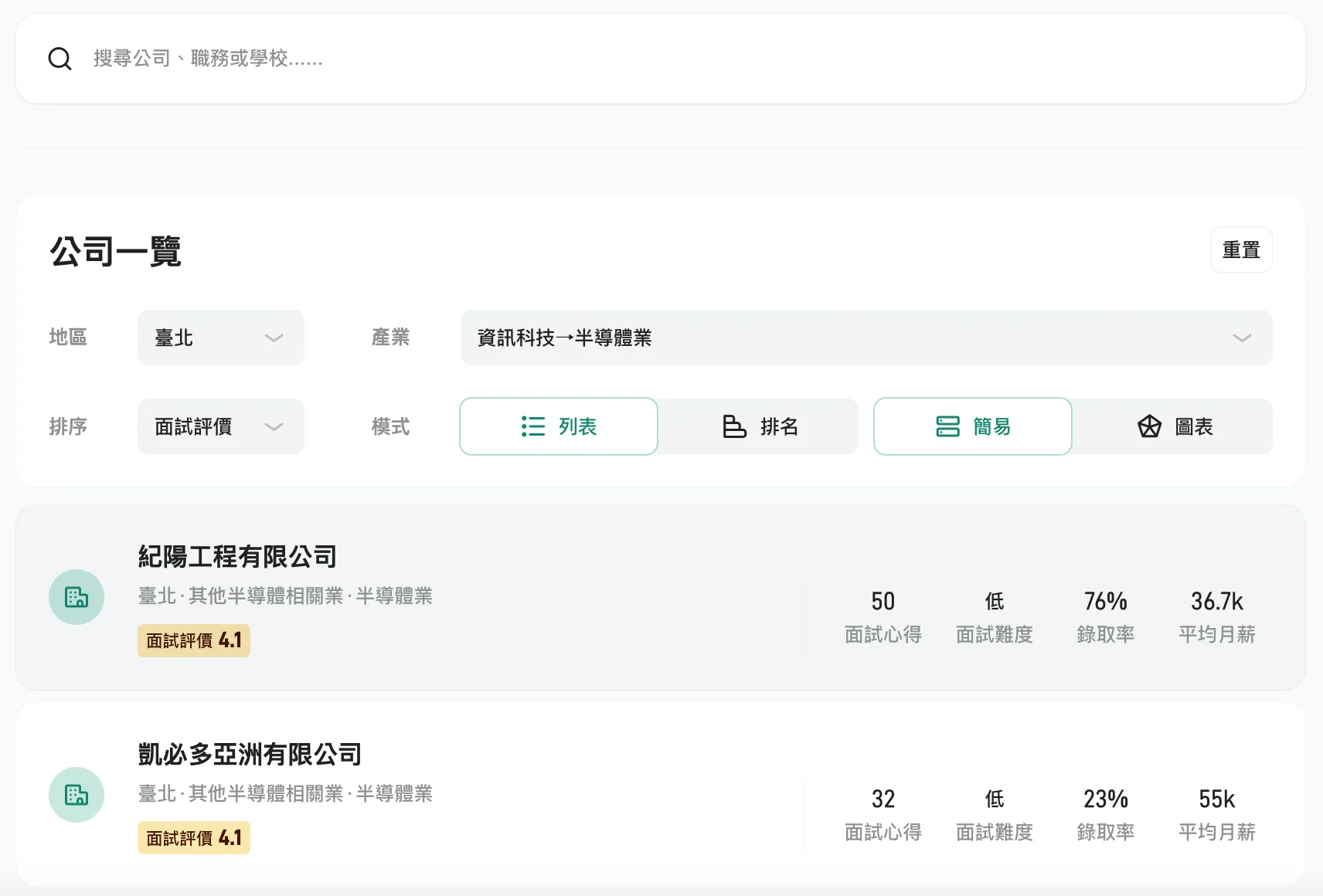Viewport: 1323px width, 896px height.
Task: Expand the chevron in the 產業 selector
Action: click(1242, 338)
